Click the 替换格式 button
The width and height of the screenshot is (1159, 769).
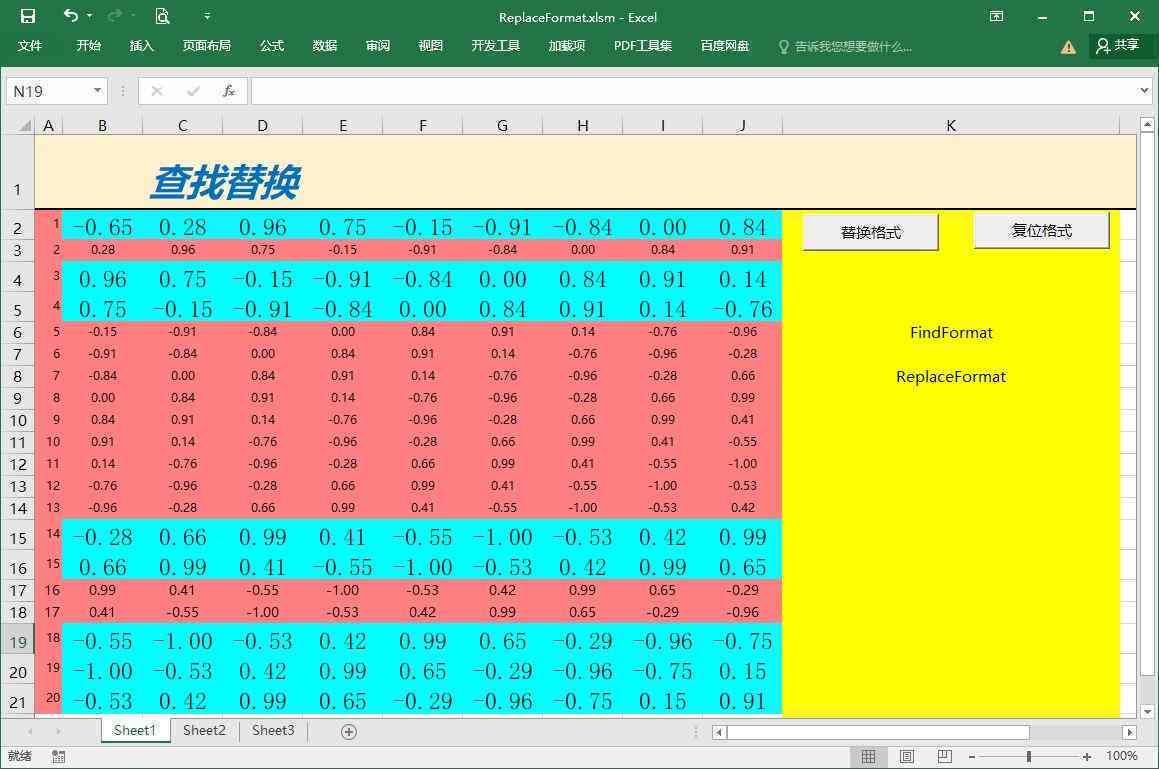pos(871,232)
